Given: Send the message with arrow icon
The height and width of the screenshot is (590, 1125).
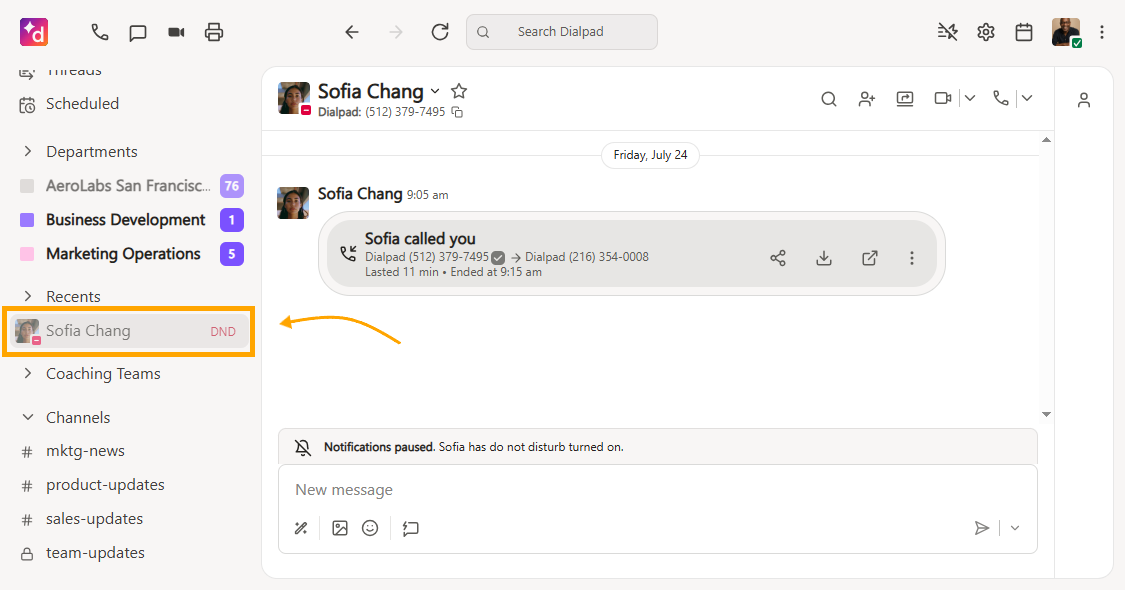Looking at the screenshot, I should pyautogui.click(x=982, y=529).
